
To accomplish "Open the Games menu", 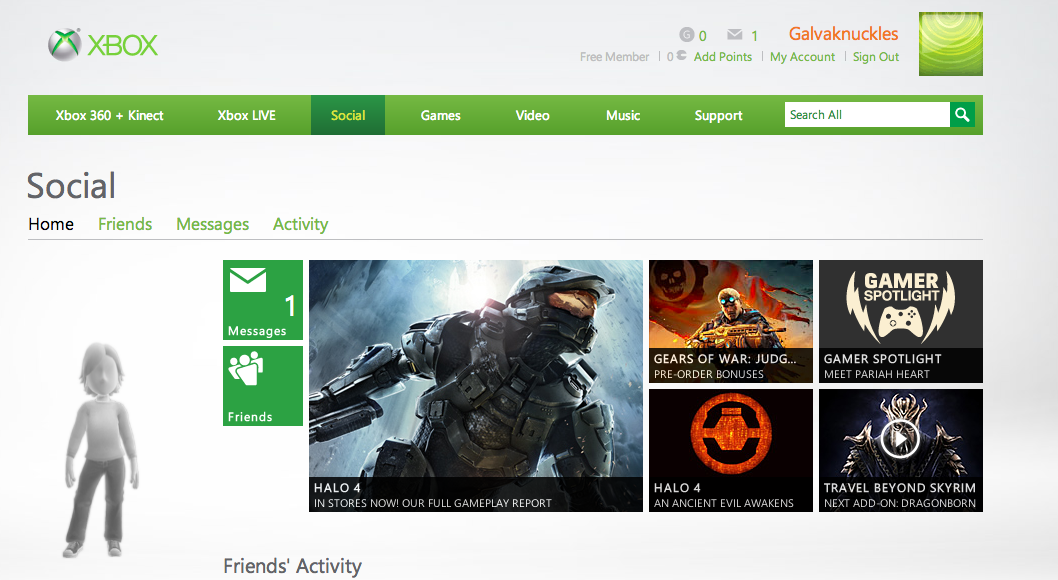I will click(x=441, y=115).
